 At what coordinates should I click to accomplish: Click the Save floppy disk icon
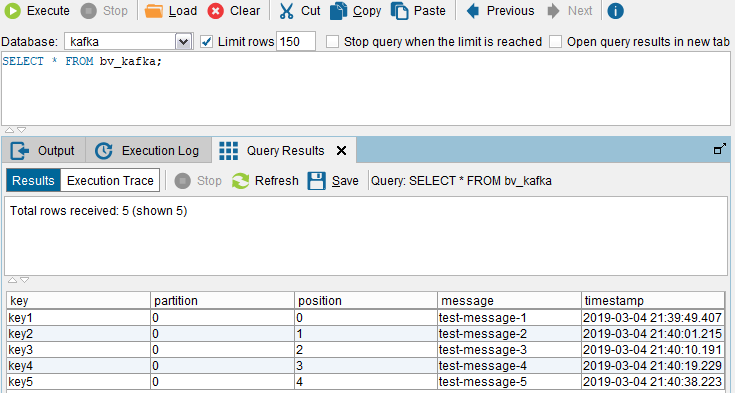coord(316,181)
